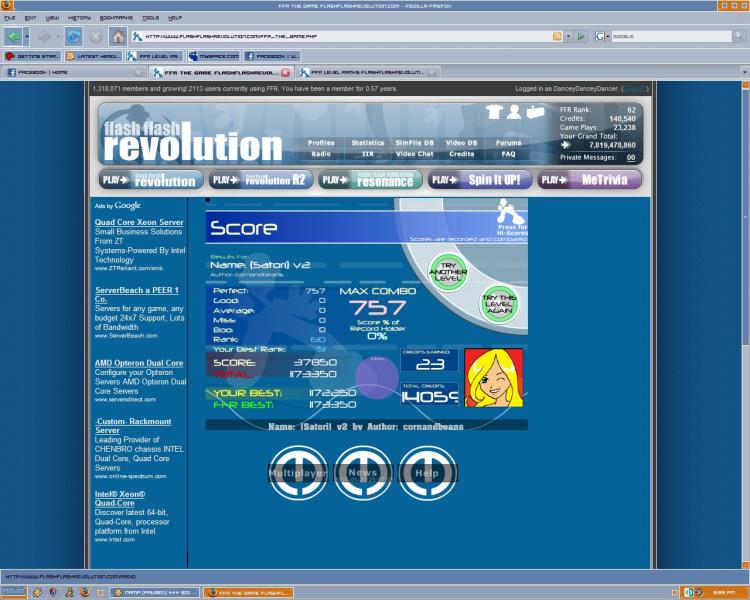Go to the home page icon
The image size is (750, 600).
coord(118,36)
